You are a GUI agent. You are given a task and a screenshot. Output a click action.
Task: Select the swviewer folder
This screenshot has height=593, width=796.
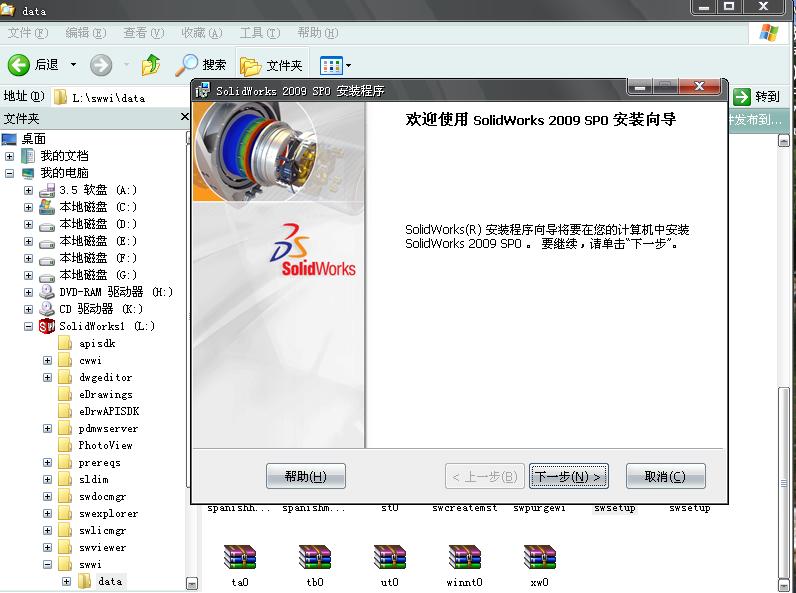point(103,547)
